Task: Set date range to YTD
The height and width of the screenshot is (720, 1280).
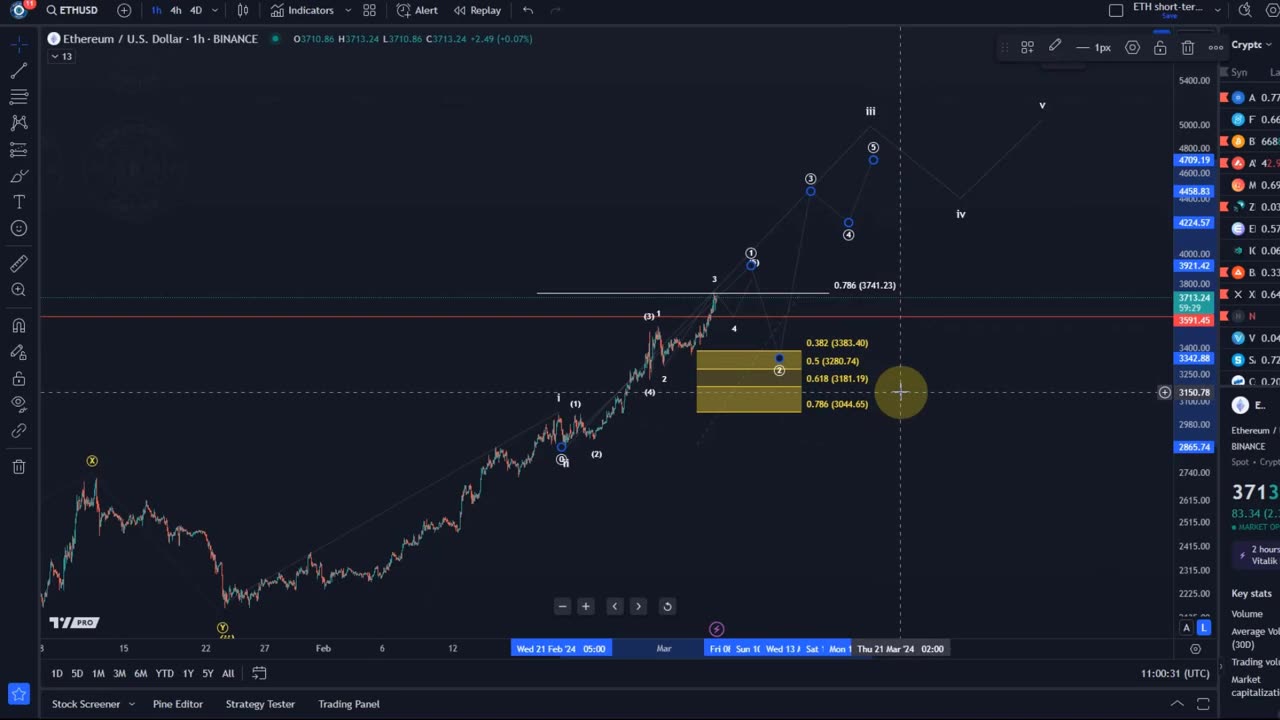Action: click(x=164, y=673)
